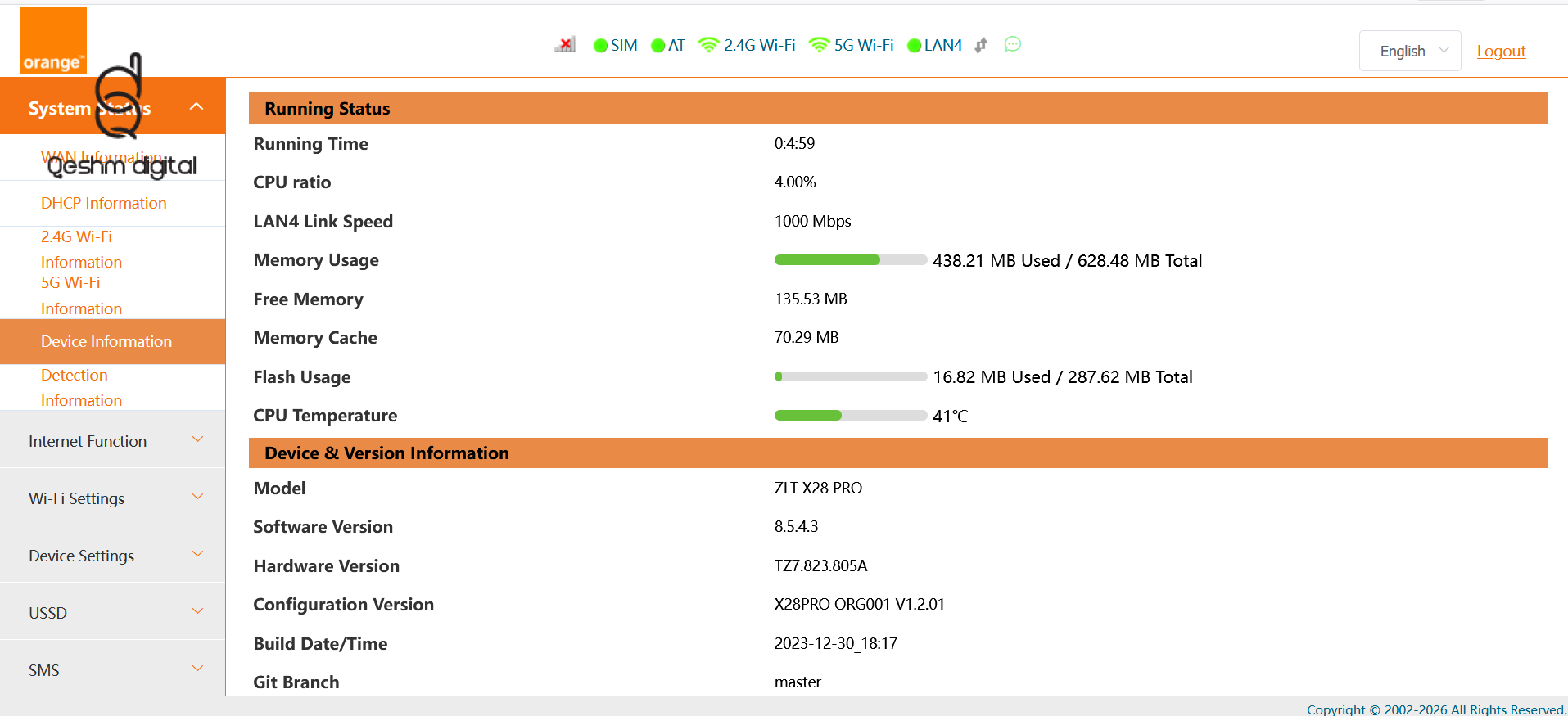Expand the USSD section
The width and height of the screenshot is (1568, 716).
pos(113,612)
